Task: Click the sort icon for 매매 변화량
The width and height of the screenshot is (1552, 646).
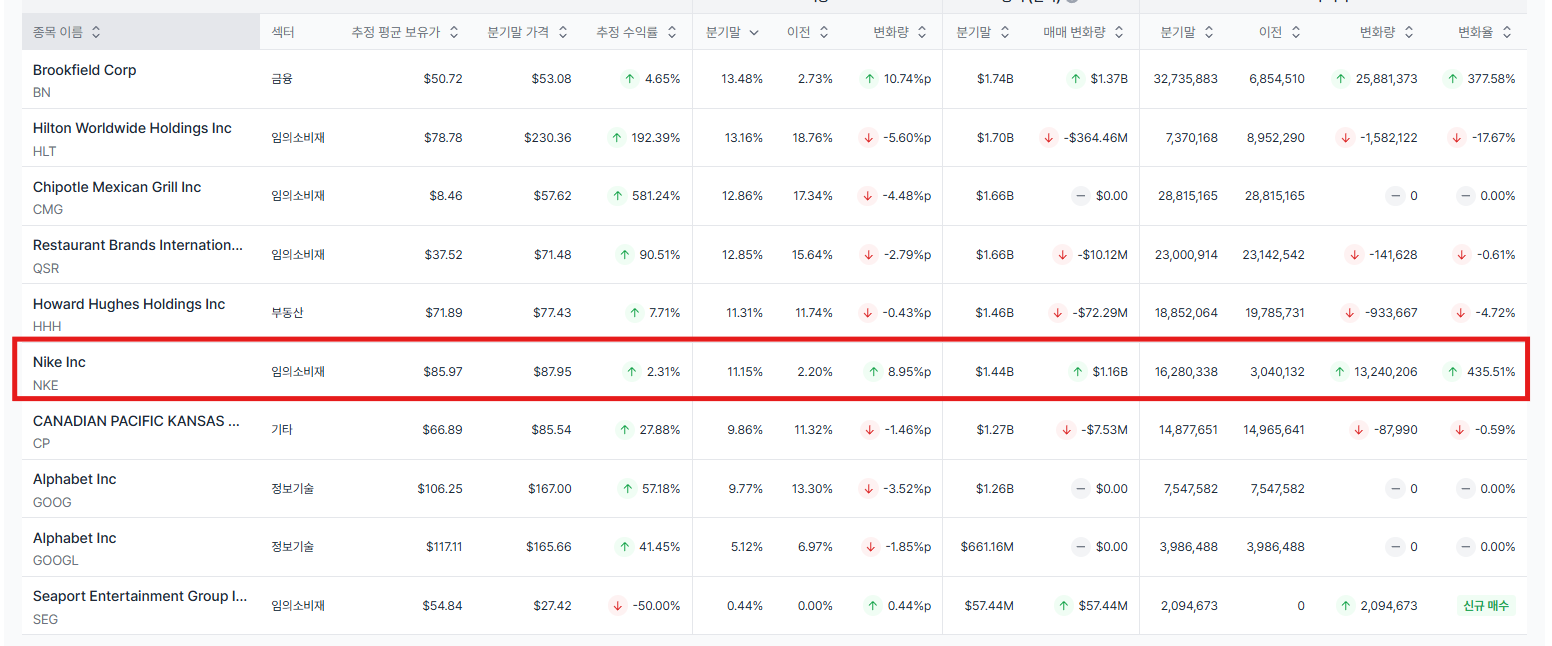Action: click(1119, 32)
